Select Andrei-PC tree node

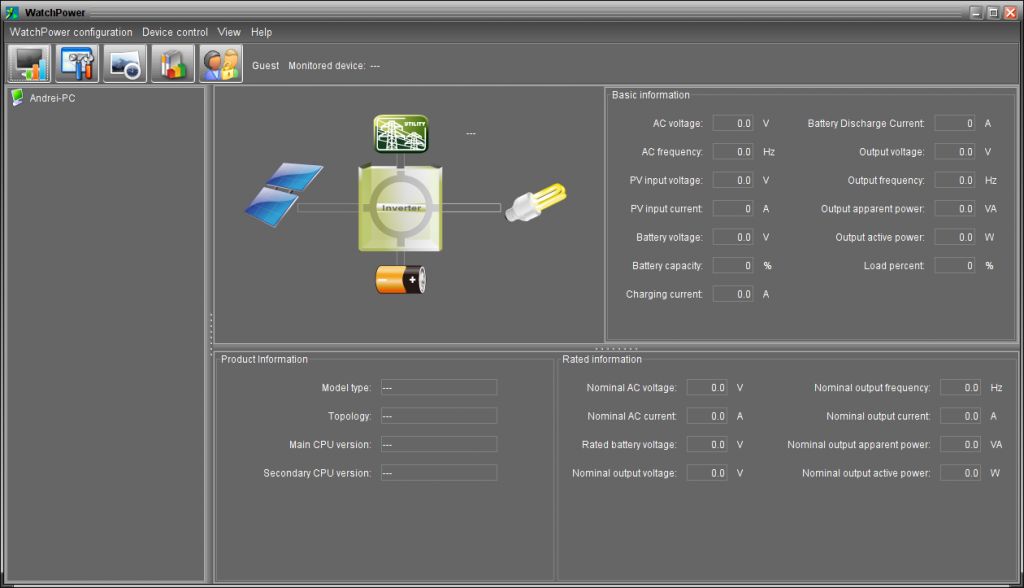tap(52, 98)
